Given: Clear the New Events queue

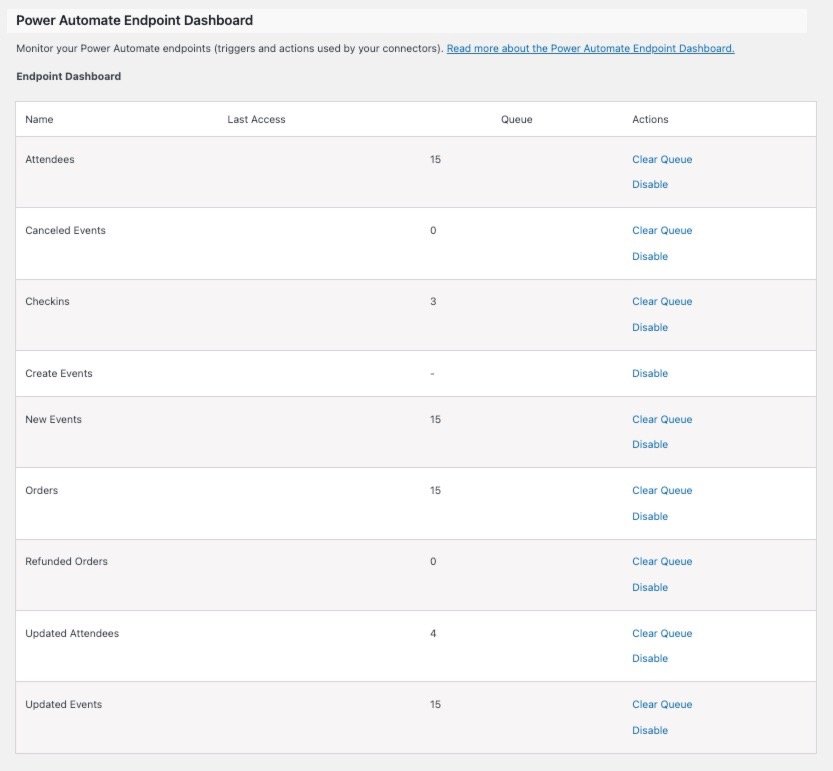Looking at the screenshot, I should pyautogui.click(x=662, y=419).
